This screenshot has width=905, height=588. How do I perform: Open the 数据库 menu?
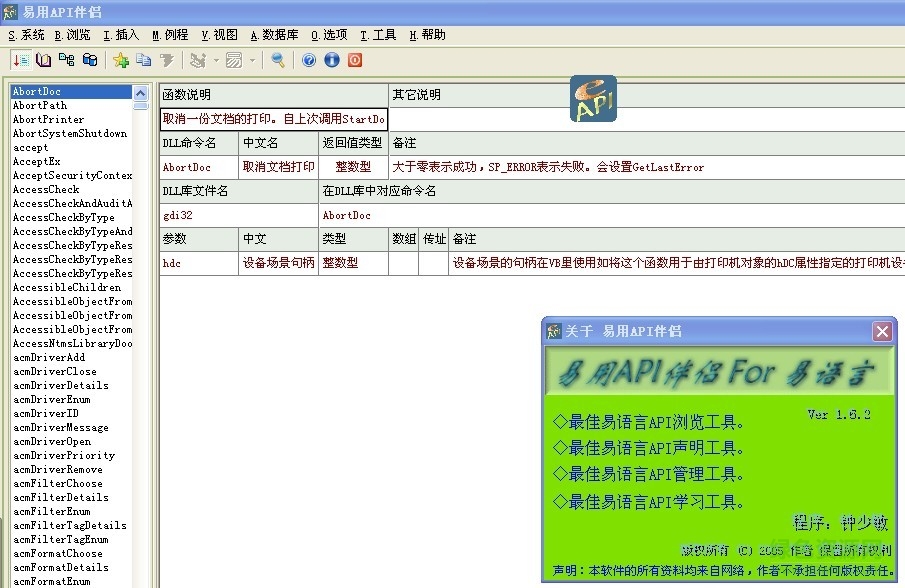click(x=275, y=33)
